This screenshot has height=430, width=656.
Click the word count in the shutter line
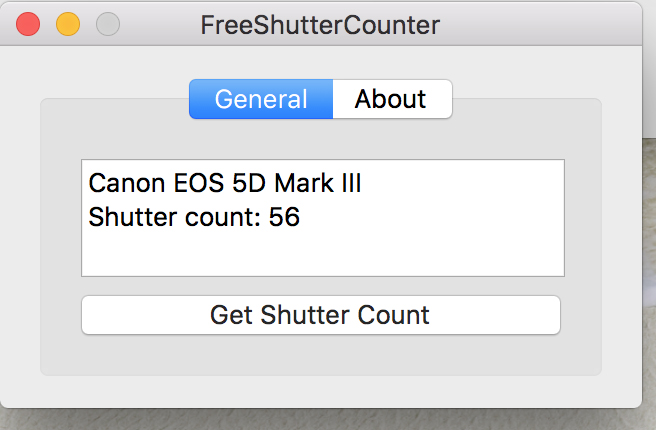pyautogui.click(x=217, y=218)
